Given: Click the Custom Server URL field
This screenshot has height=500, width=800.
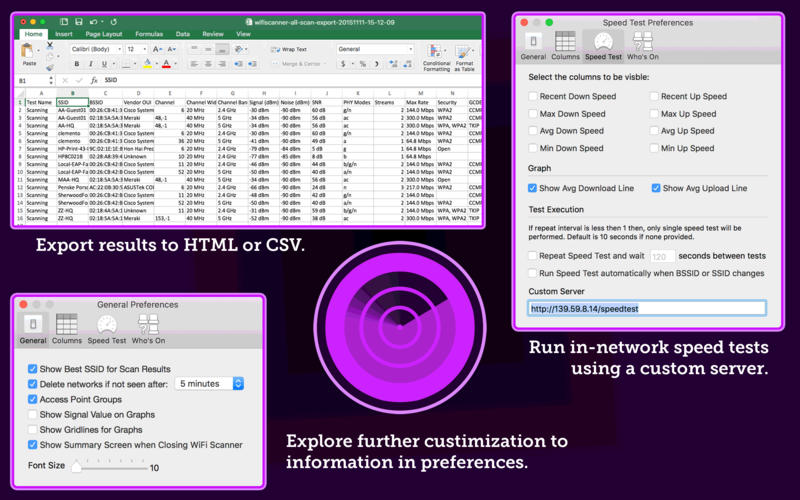Looking at the screenshot, I should pyautogui.click(x=646, y=309).
